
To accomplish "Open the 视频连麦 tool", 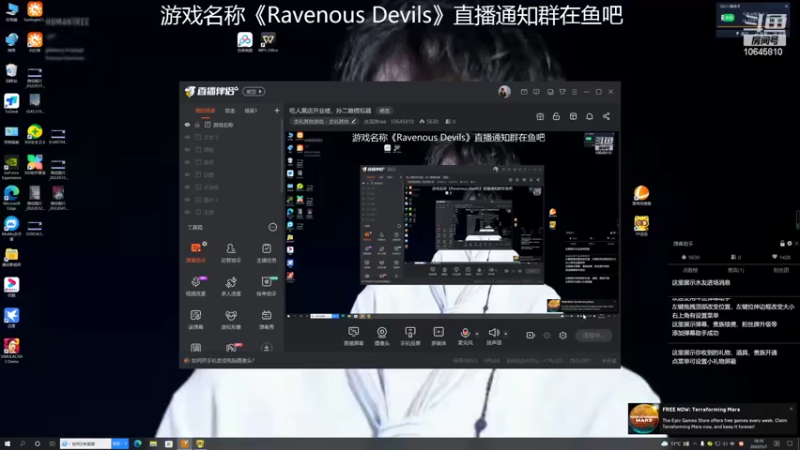I will tap(196, 286).
